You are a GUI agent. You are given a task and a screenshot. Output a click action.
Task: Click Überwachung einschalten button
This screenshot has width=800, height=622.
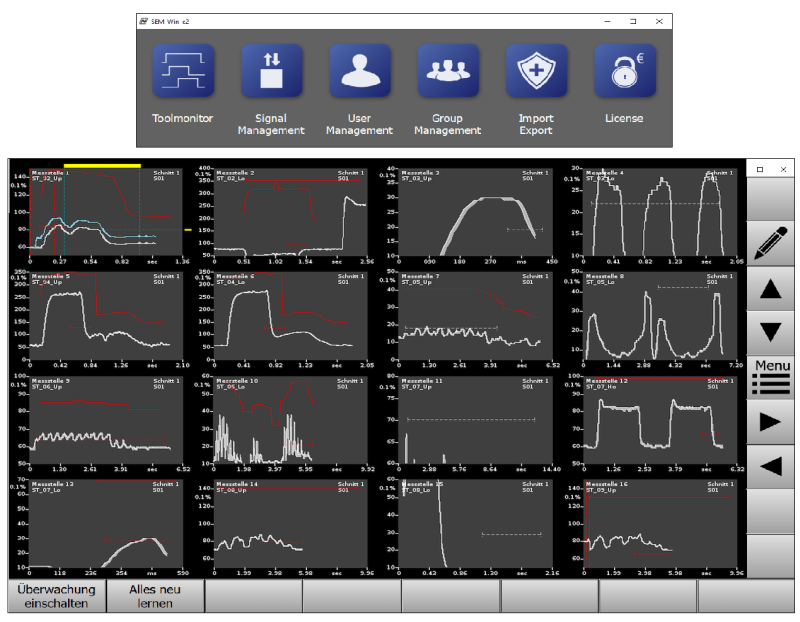[56, 596]
